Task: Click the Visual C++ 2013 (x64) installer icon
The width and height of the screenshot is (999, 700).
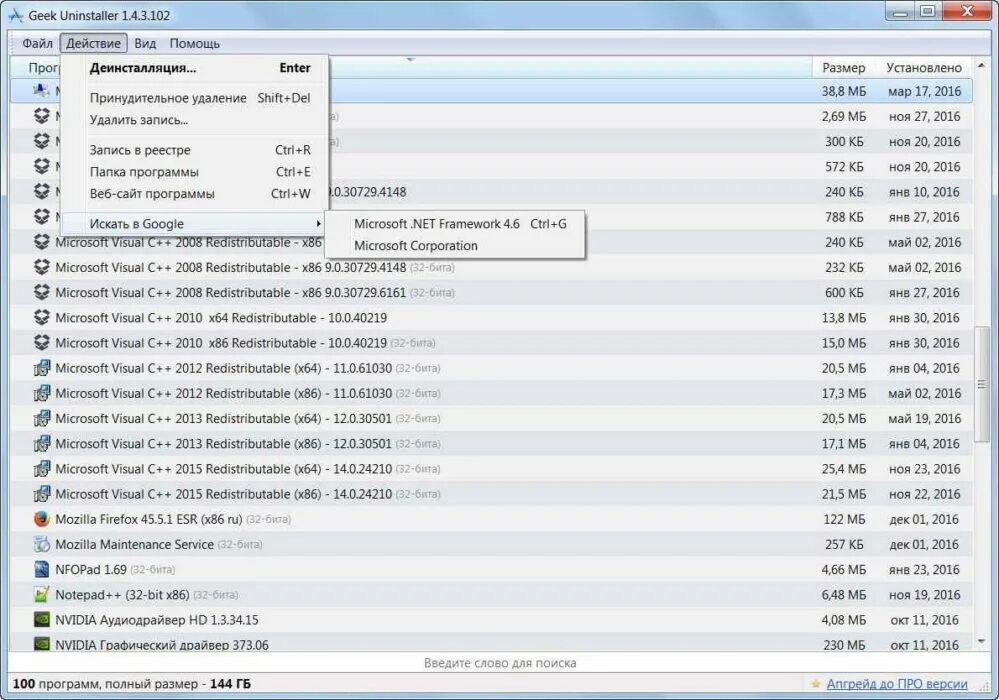Action: 41,418
